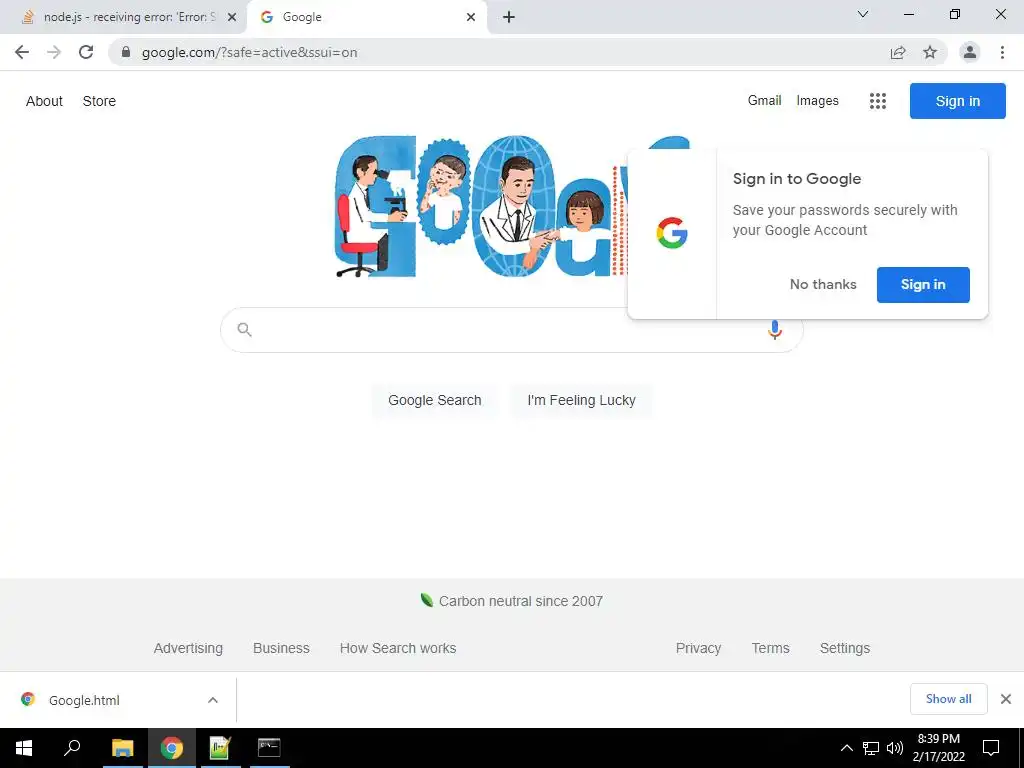Click the Google Search button
Viewport: 1024px width, 768px height.
click(x=435, y=400)
